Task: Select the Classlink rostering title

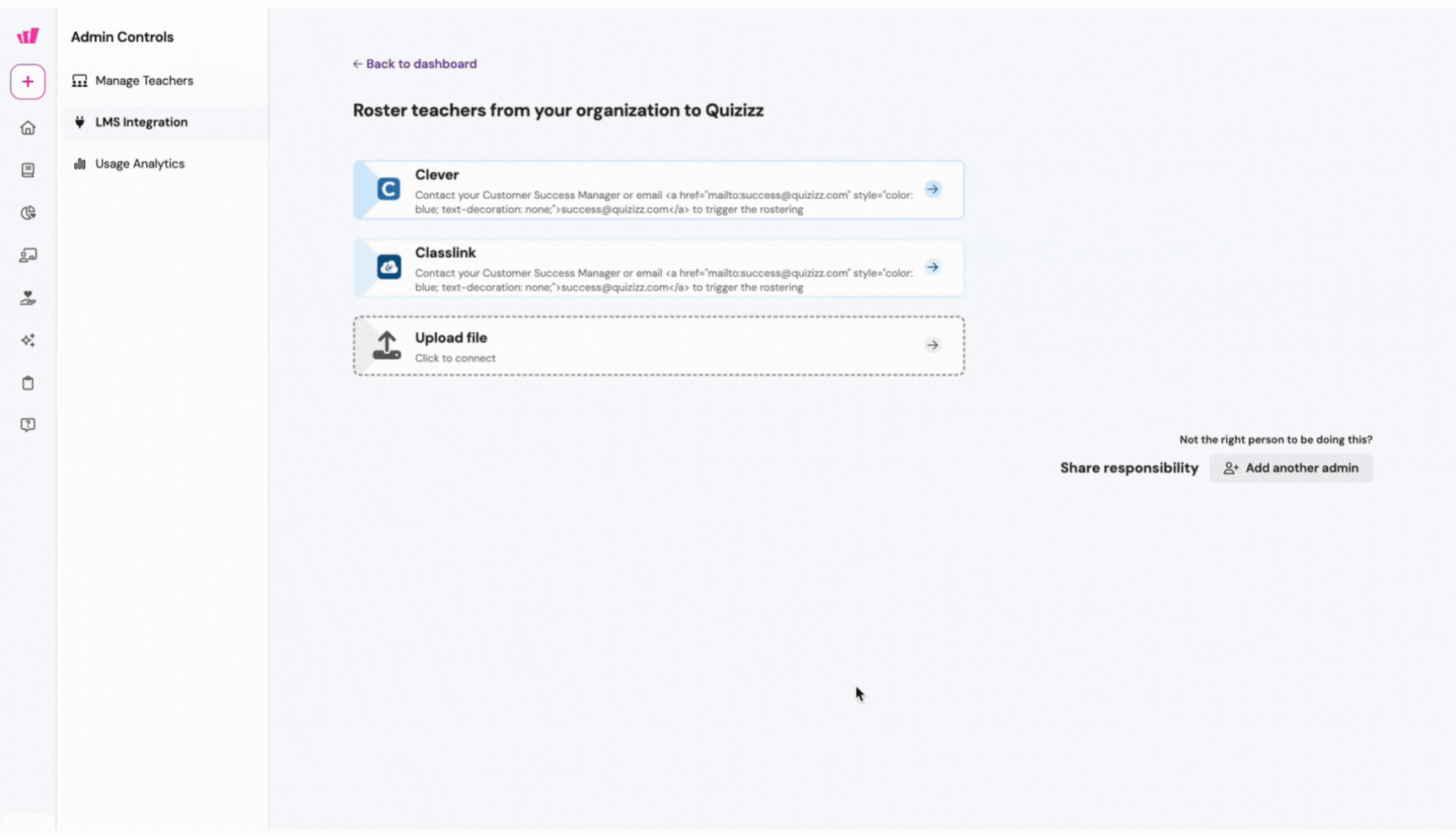Action: click(445, 253)
